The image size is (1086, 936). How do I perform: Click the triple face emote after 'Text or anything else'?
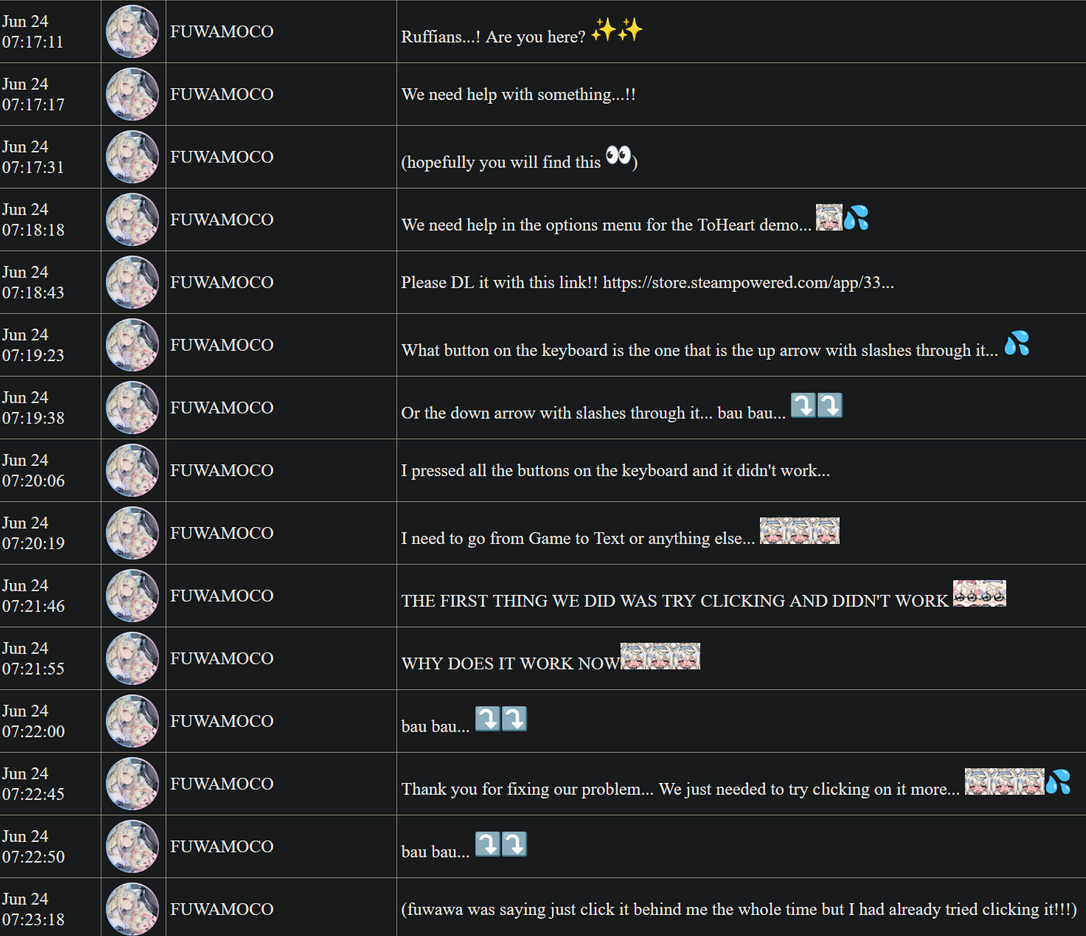pyautogui.click(x=799, y=531)
